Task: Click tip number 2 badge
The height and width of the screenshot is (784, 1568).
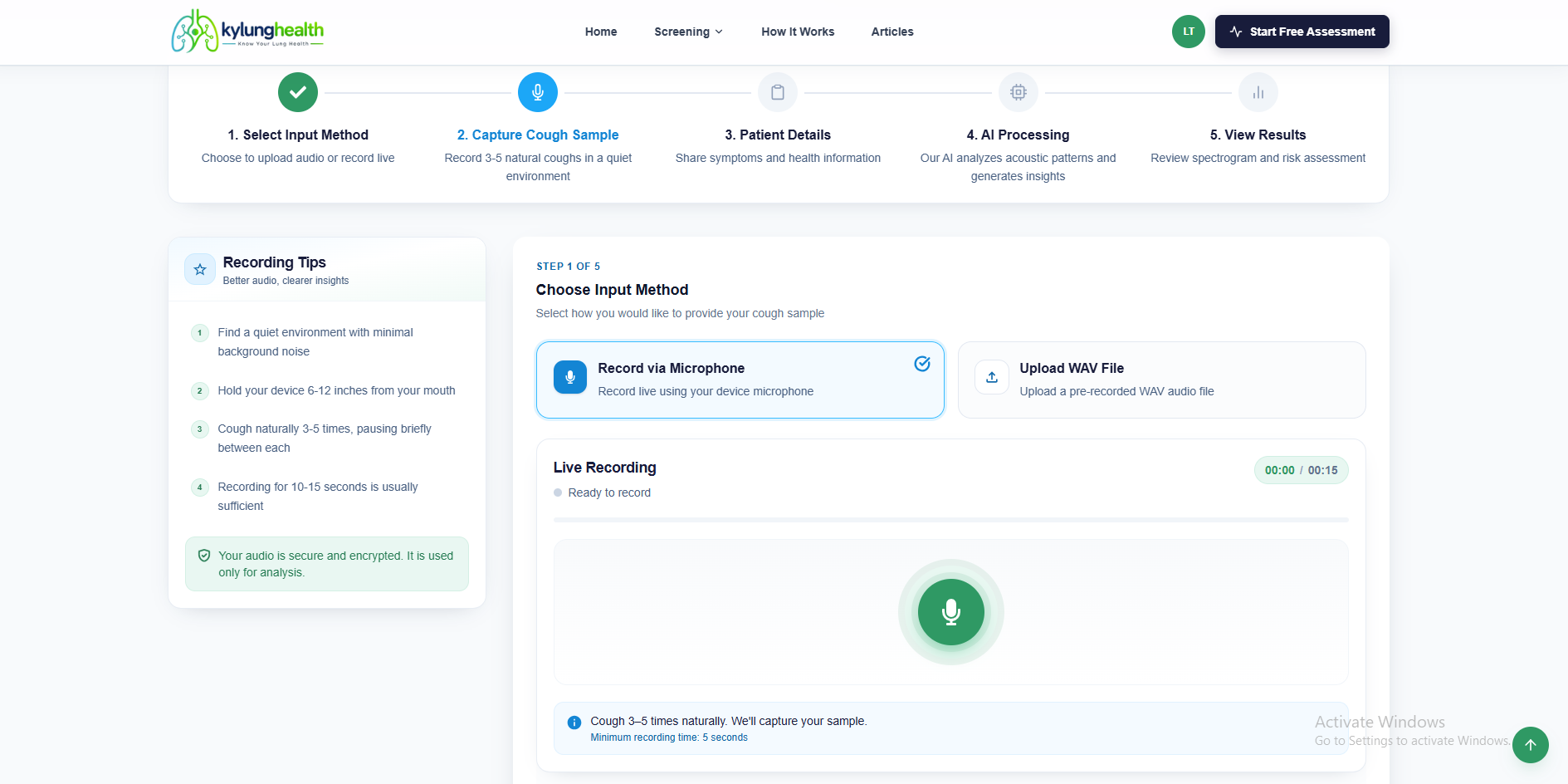Action: click(199, 391)
